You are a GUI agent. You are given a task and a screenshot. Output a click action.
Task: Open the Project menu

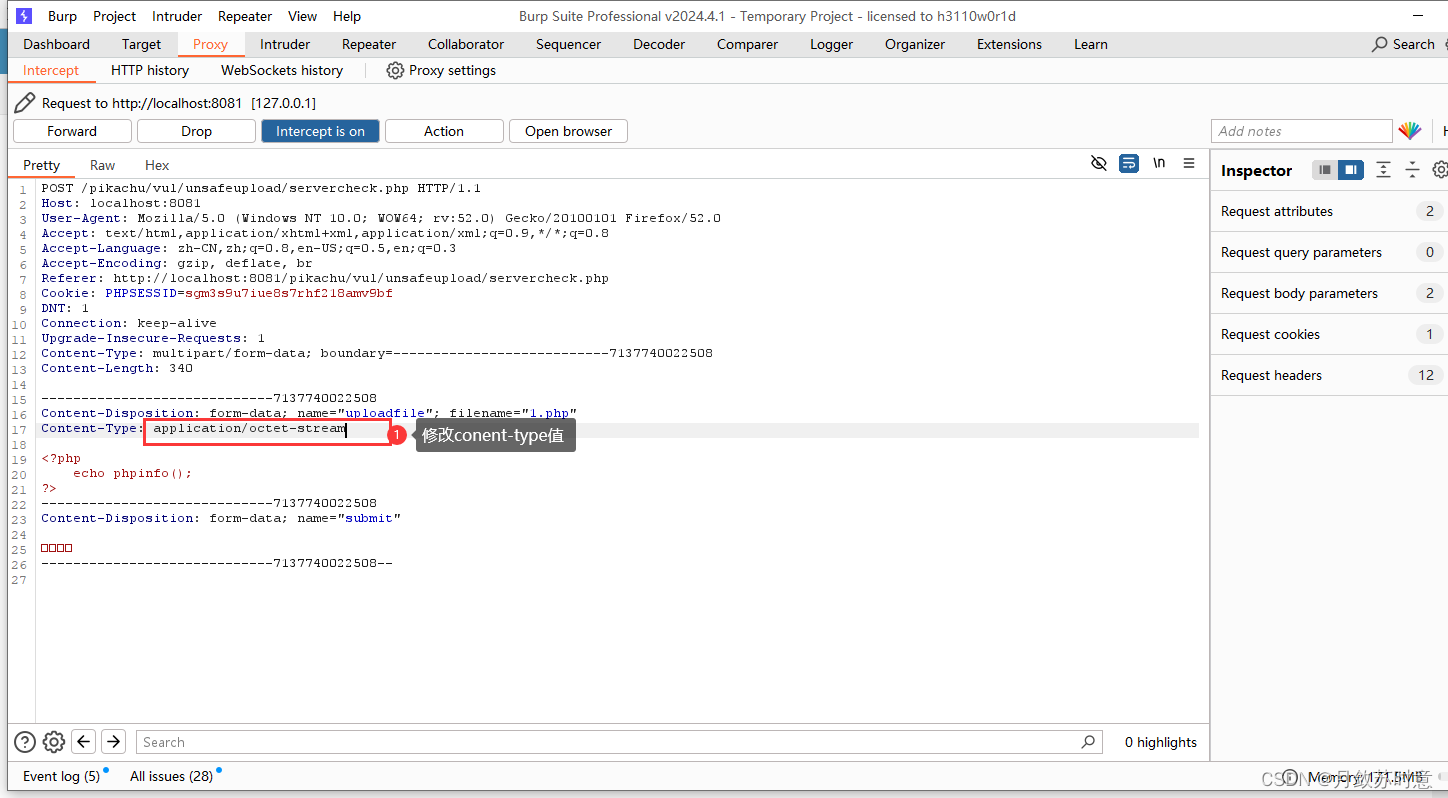pos(115,16)
